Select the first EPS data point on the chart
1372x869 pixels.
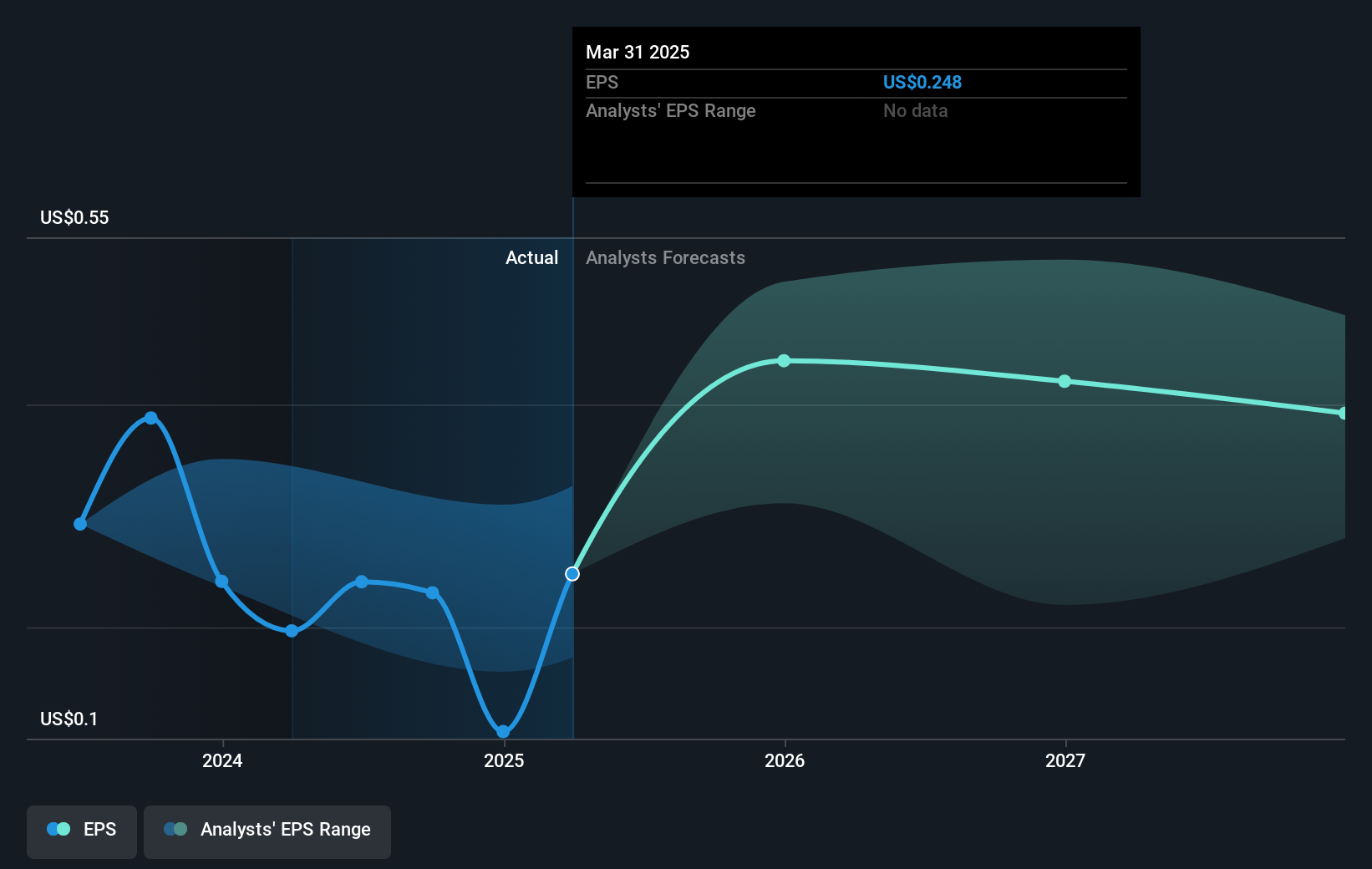(80, 524)
